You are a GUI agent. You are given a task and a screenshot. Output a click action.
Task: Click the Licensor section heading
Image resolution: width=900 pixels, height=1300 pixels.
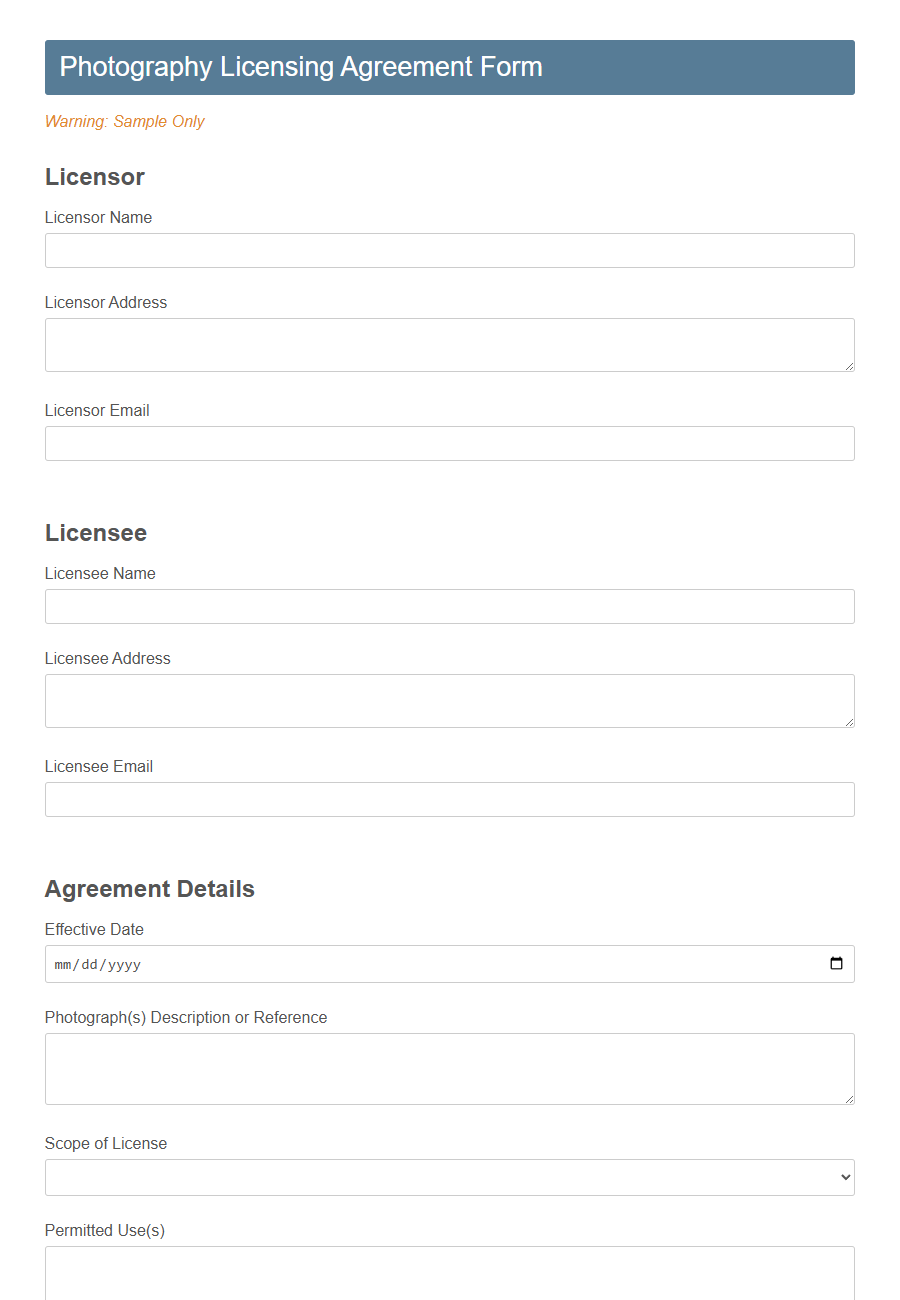coord(95,177)
